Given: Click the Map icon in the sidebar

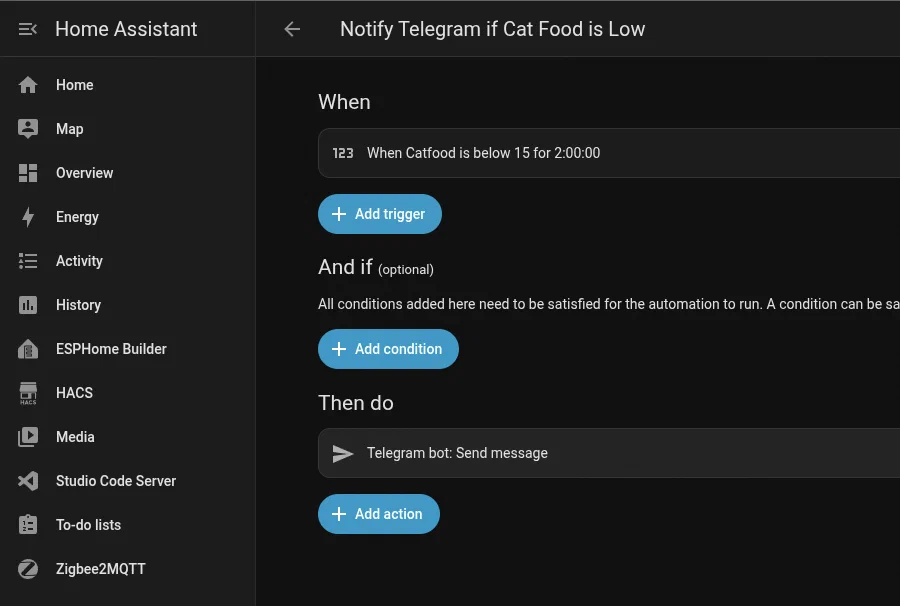Looking at the screenshot, I should click(28, 129).
